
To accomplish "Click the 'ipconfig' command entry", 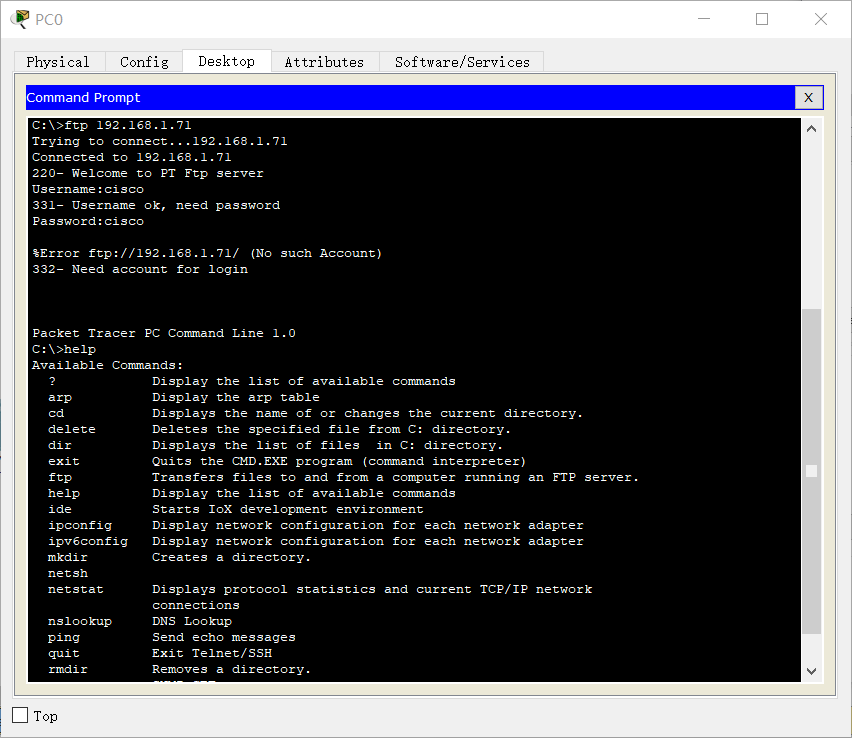I will point(80,526).
